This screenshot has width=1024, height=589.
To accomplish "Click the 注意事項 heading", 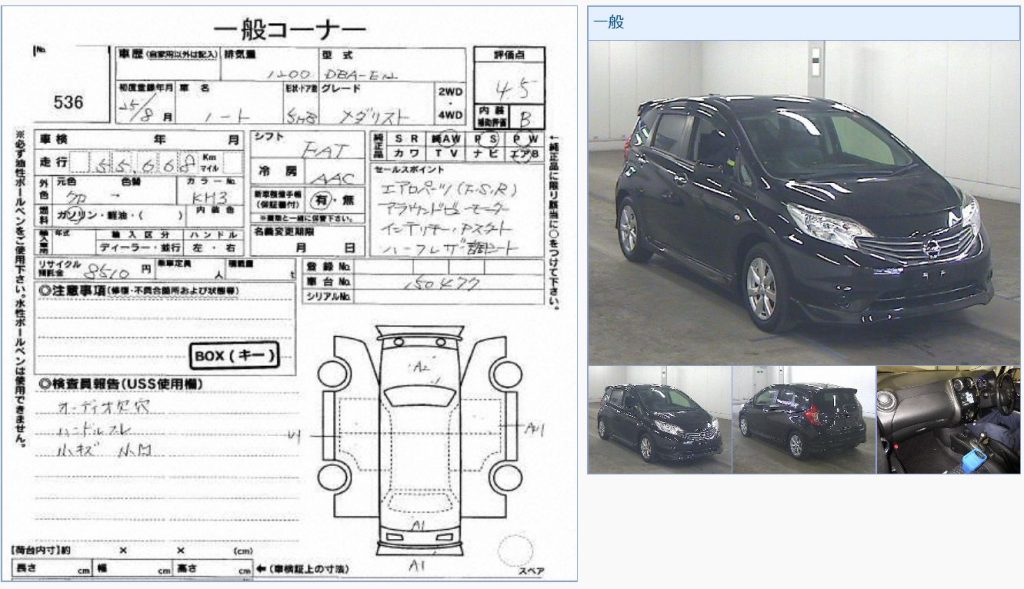I will point(138,290).
